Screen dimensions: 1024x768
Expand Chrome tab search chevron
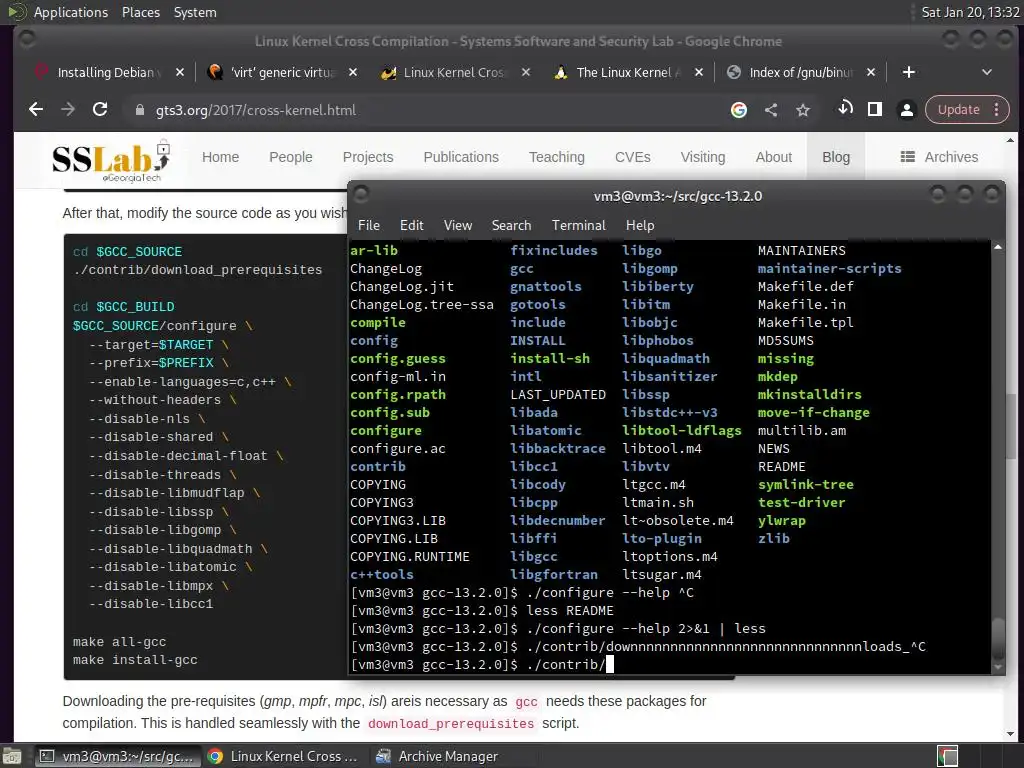pyautogui.click(x=987, y=72)
